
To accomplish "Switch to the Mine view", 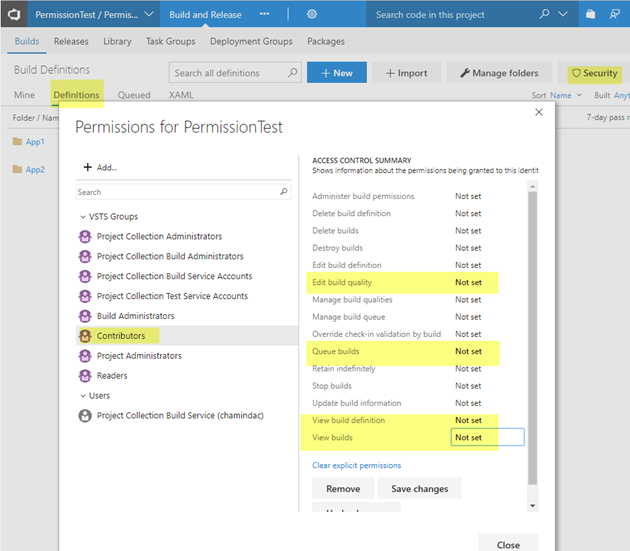I will click(x=24, y=95).
